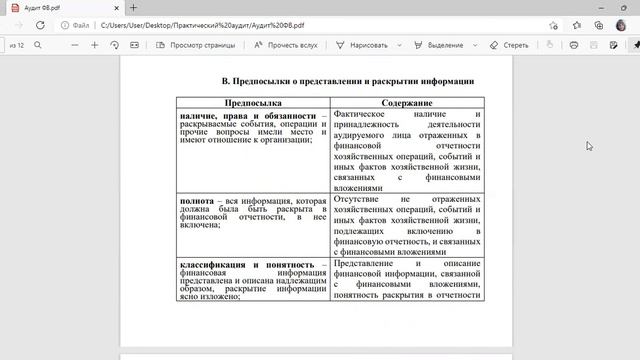The image size is (640, 360).
Task: Open a new browser tab
Action: tap(133, 8)
